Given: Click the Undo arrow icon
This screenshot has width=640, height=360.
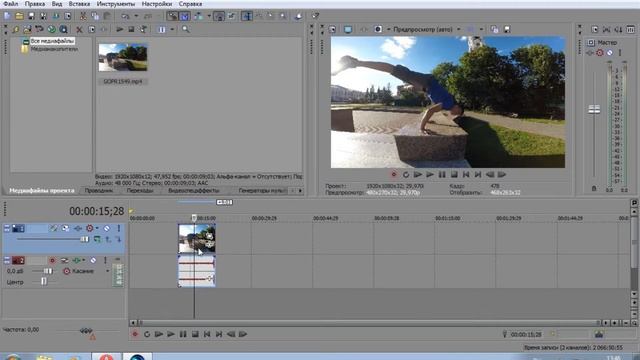Looking at the screenshot, I should [x=125, y=16].
